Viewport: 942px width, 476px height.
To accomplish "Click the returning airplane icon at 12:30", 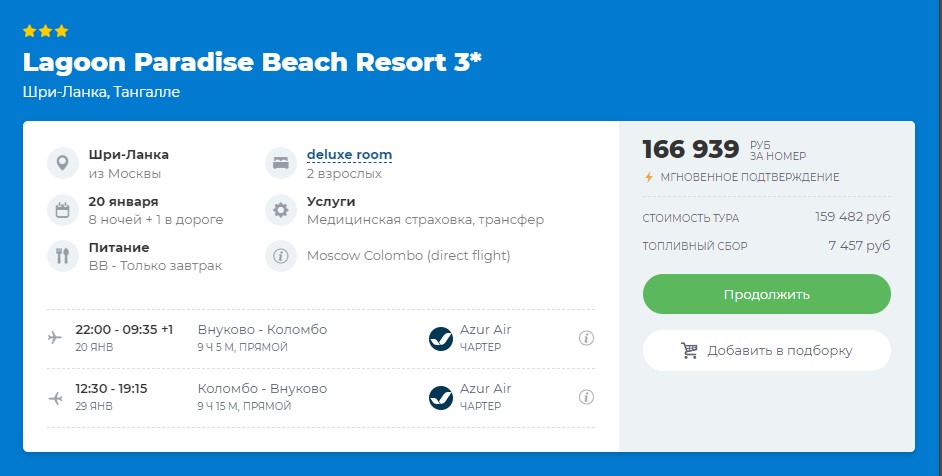I will pos(55,397).
